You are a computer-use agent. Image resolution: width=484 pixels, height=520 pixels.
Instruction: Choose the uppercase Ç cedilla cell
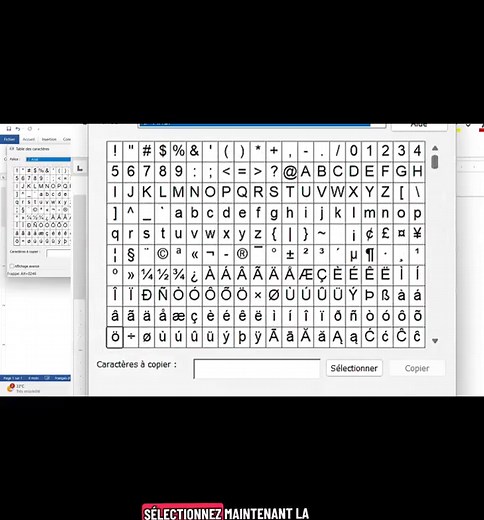point(322,275)
